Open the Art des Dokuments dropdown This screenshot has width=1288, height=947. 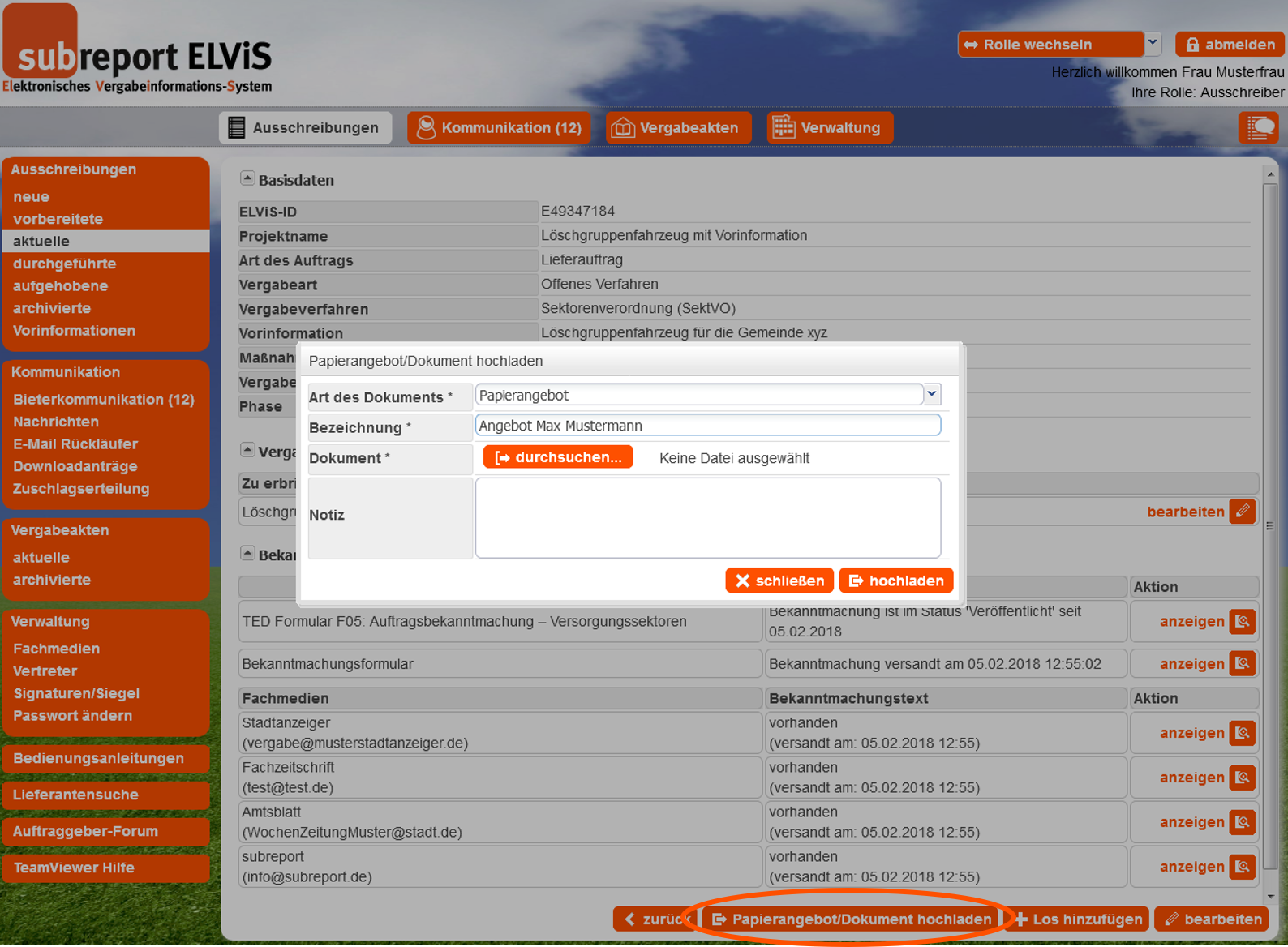(x=932, y=395)
